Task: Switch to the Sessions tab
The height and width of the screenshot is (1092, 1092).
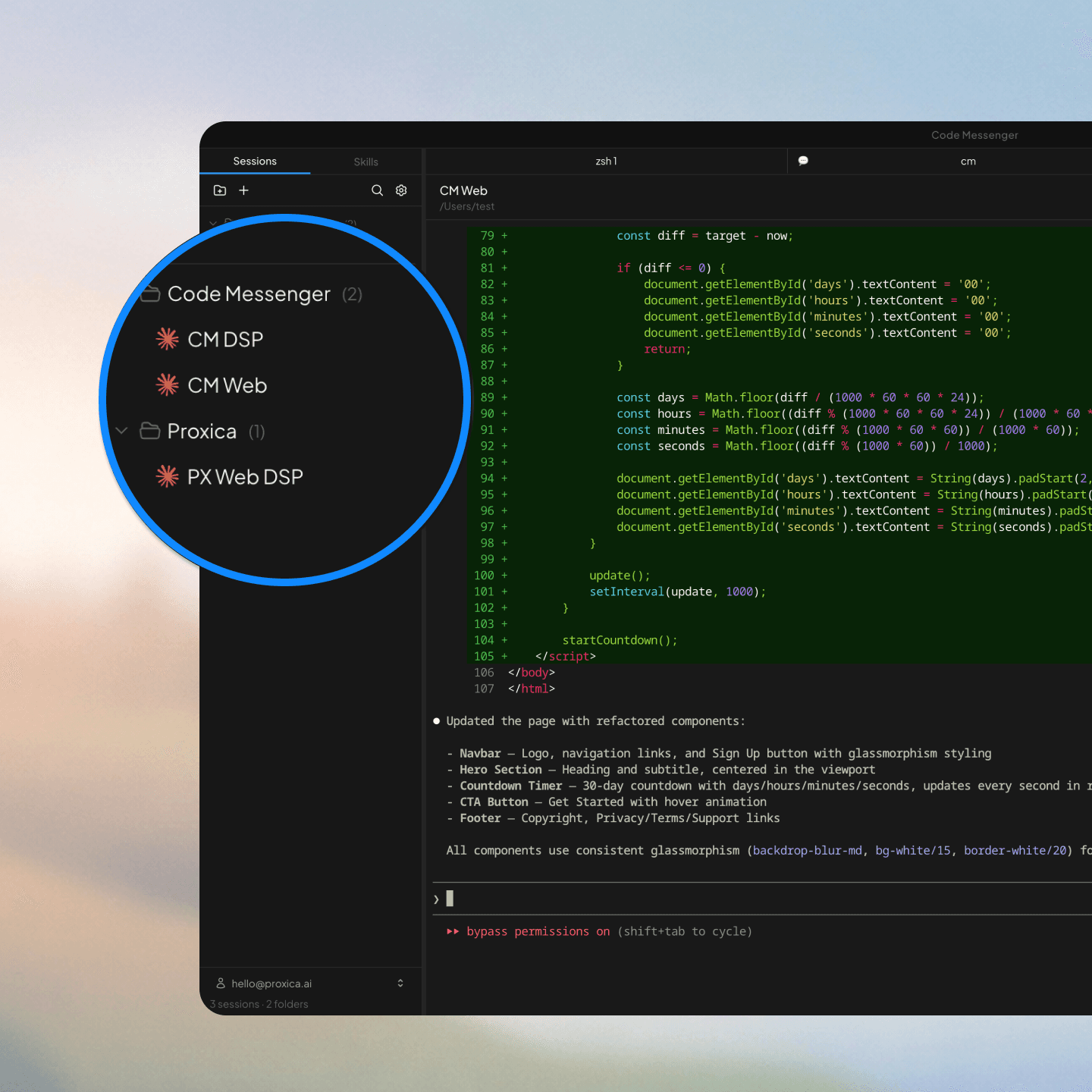Action: point(255,162)
